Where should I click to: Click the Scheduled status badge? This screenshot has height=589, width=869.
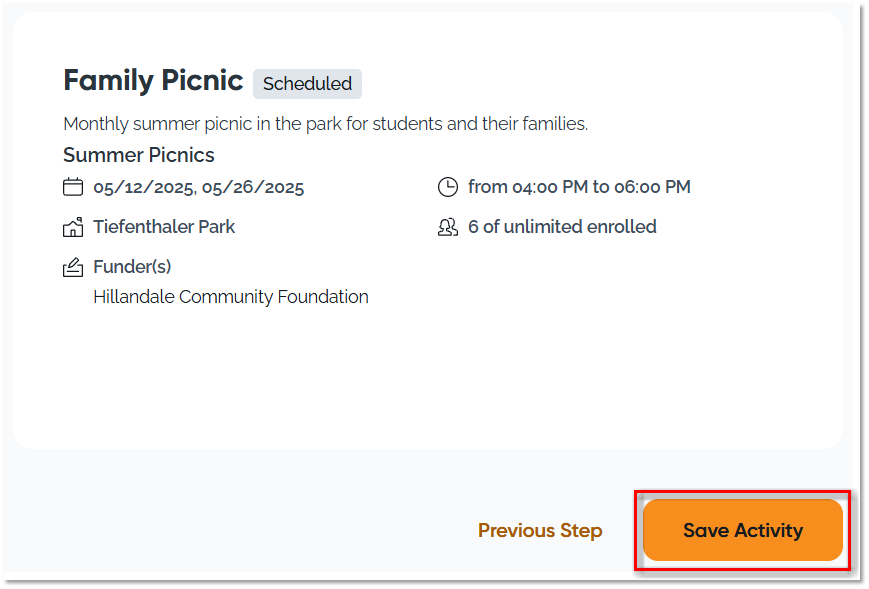pos(307,84)
